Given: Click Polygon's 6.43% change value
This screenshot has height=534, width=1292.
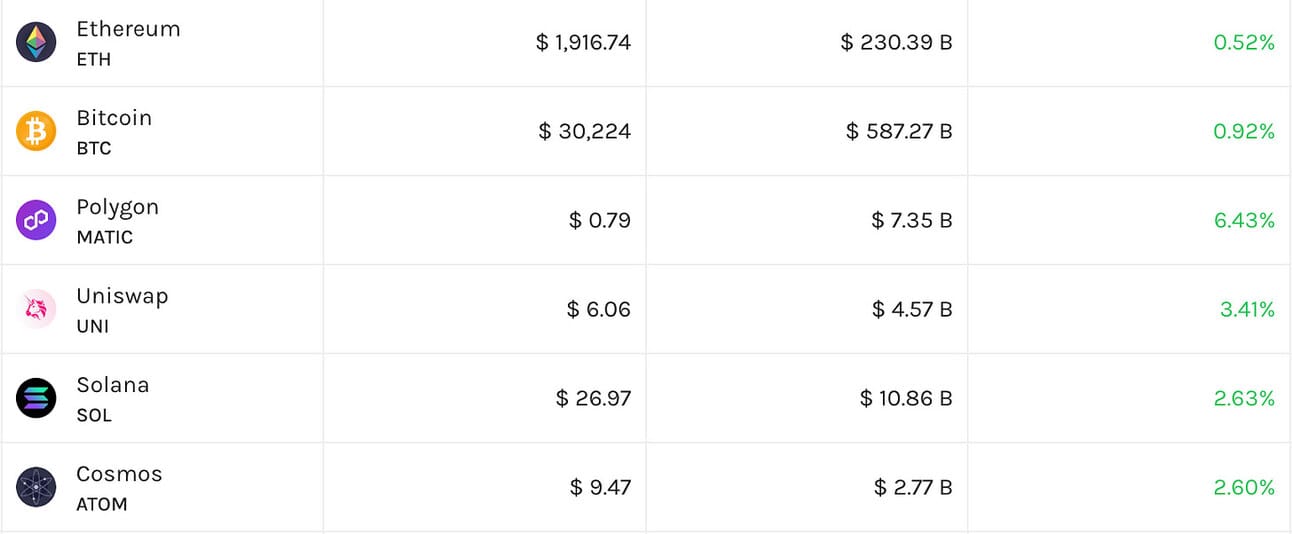Looking at the screenshot, I should click(x=1244, y=220).
